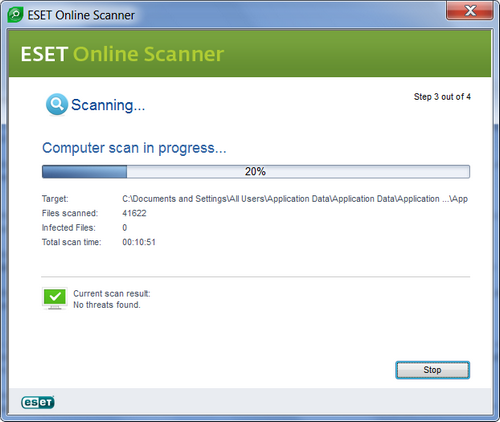
Task: Click the files scanned value 41622
Action: pyautogui.click(x=134, y=213)
